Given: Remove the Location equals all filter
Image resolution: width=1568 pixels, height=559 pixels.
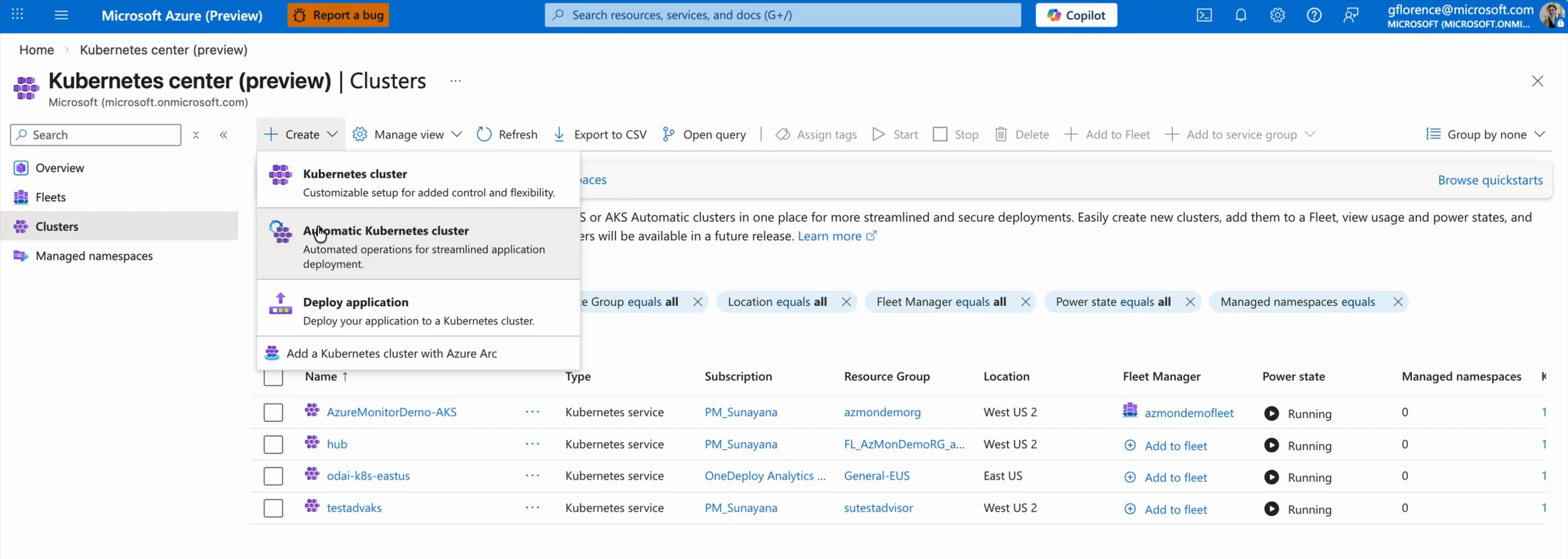Looking at the screenshot, I should 846,302.
